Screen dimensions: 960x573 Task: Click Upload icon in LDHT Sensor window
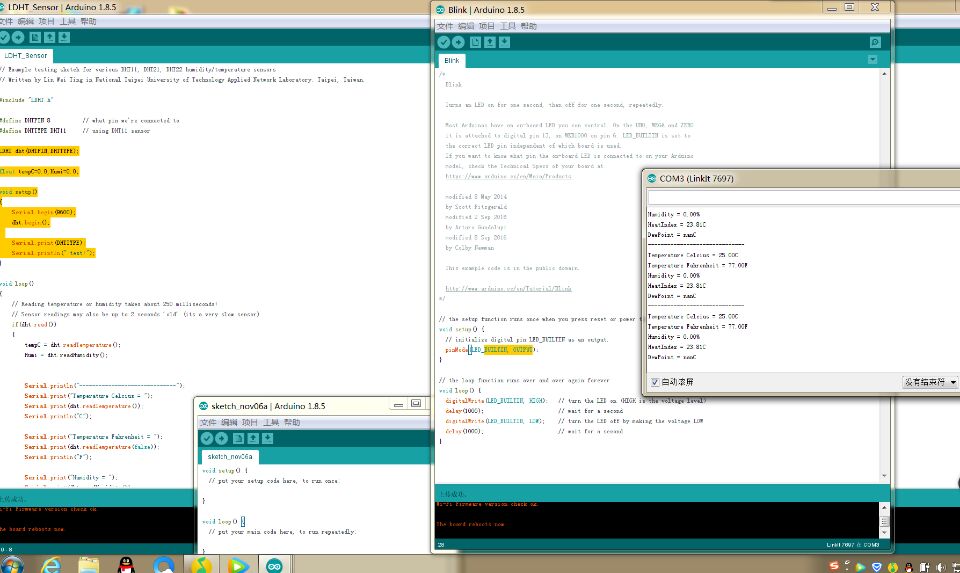point(18,37)
